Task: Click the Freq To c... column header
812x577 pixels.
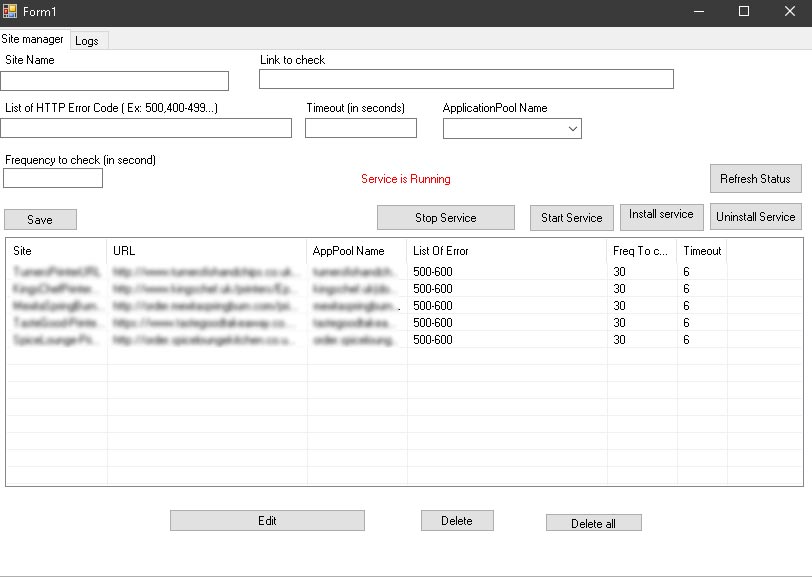Action: click(642, 251)
